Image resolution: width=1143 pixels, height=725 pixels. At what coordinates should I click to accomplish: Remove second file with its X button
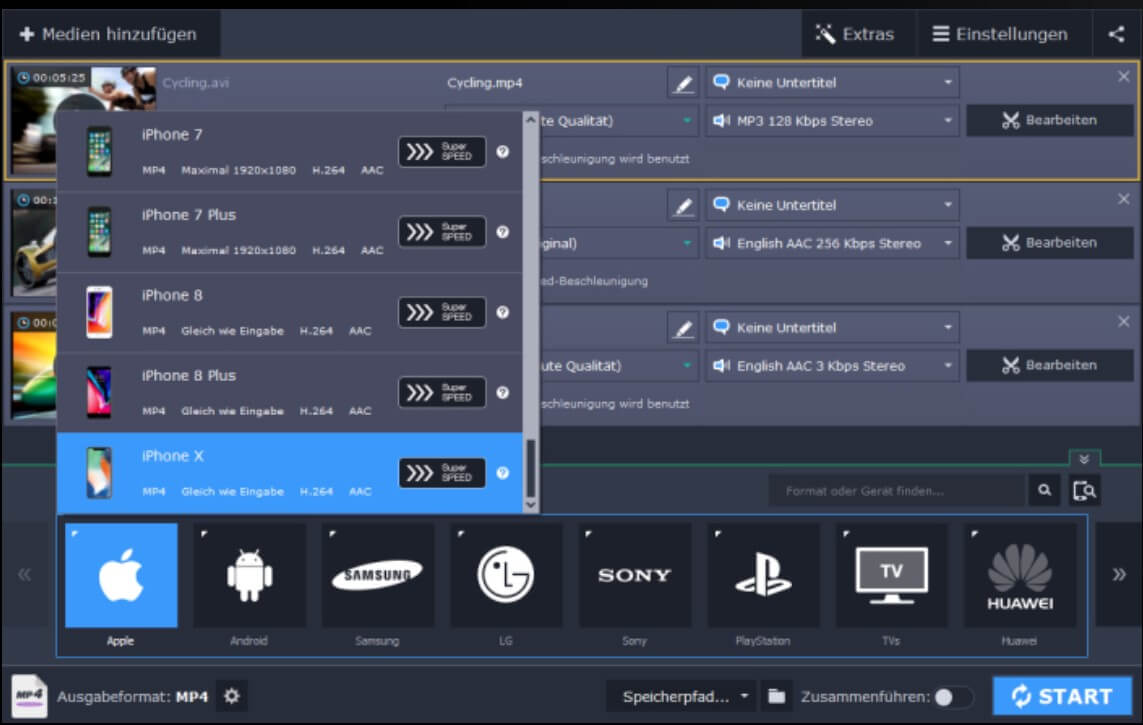(x=1123, y=199)
